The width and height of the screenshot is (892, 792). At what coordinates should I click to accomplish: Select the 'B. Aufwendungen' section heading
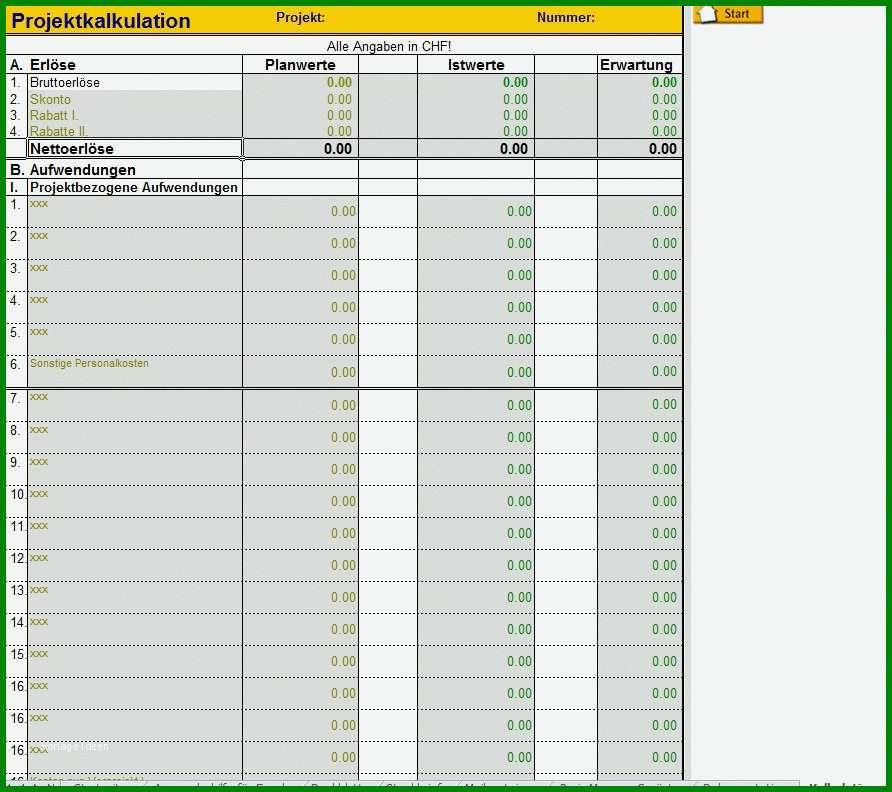point(73,170)
